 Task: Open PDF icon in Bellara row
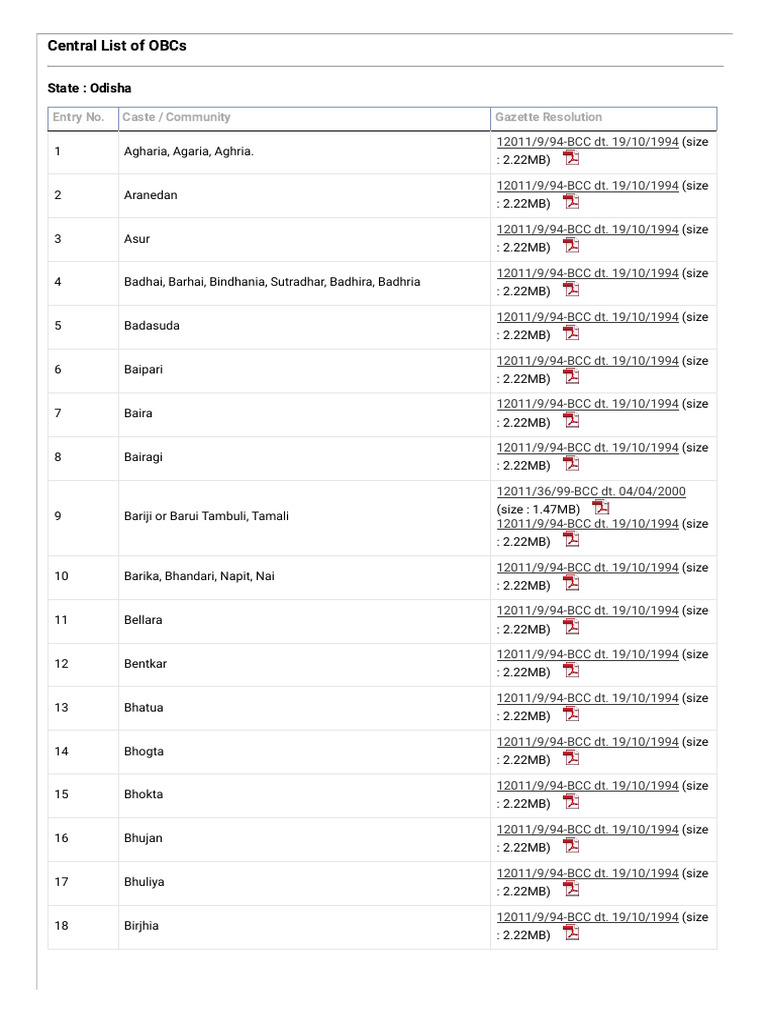click(570, 628)
